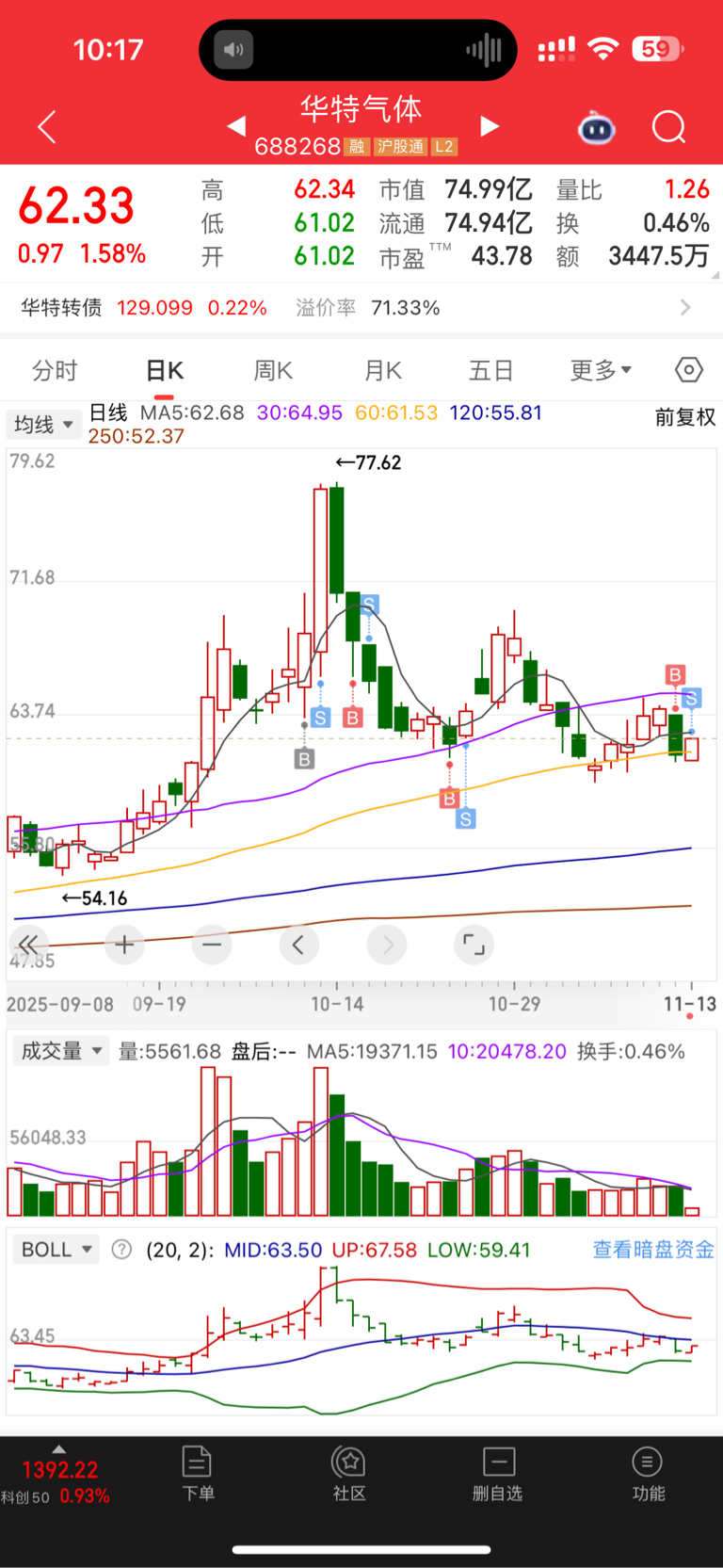
Task: Open the robot assistant icon
Action: coord(596,127)
